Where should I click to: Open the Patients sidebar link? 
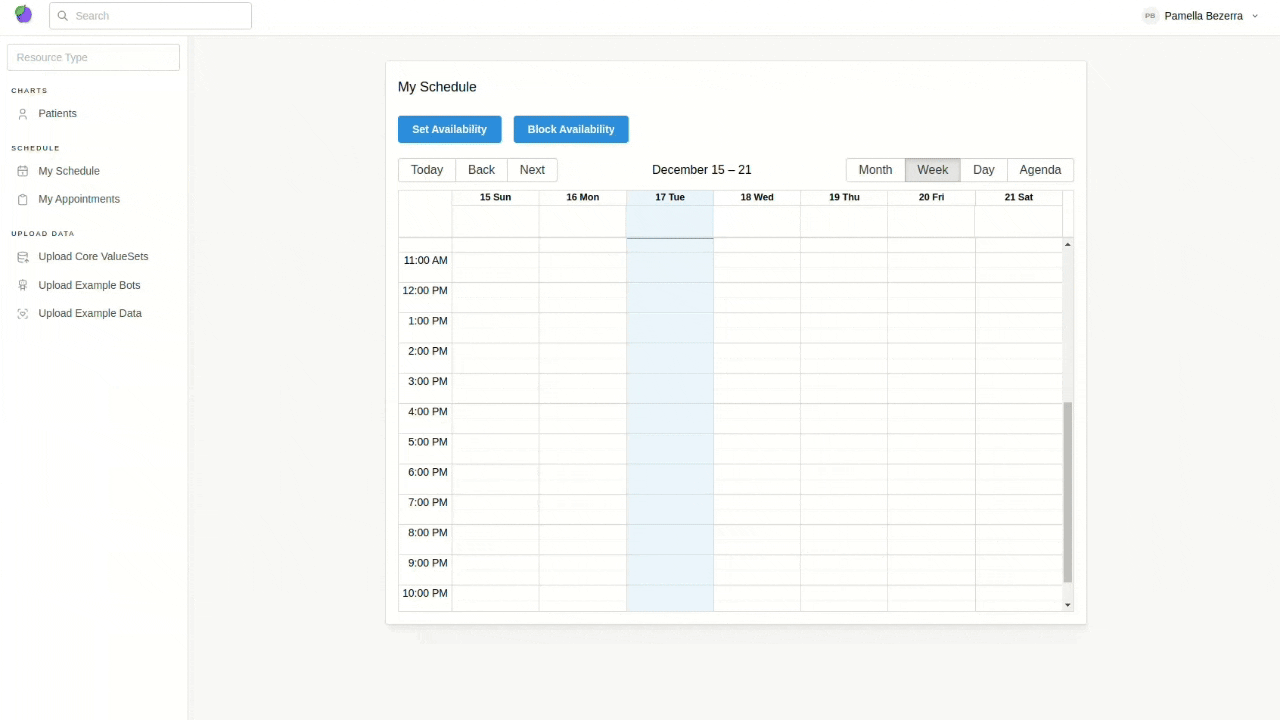coord(58,114)
